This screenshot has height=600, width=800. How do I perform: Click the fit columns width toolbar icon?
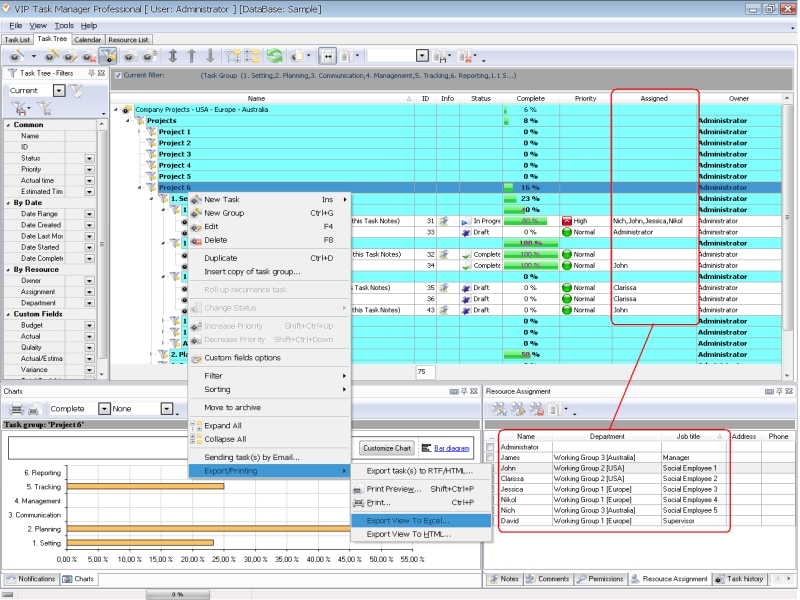326,57
